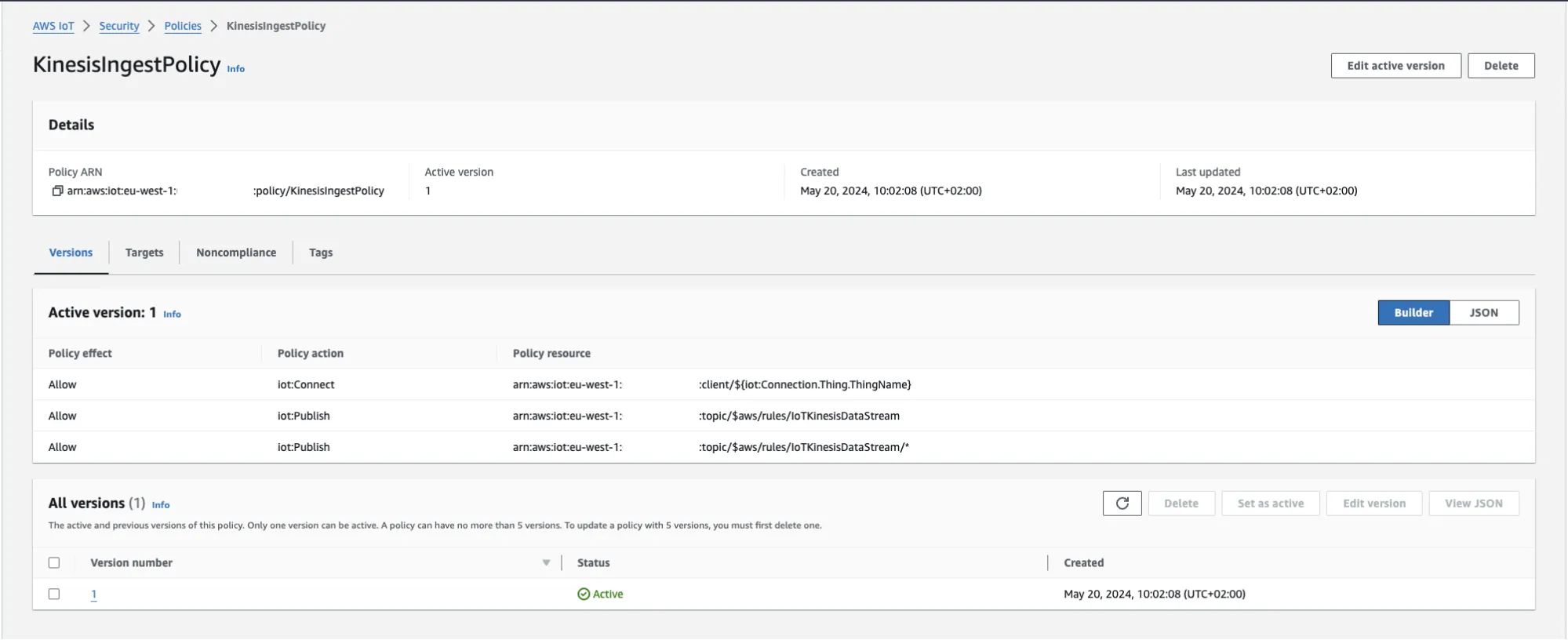Click the Policy resource column header
The image size is (1568, 640).
click(x=551, y=354)
